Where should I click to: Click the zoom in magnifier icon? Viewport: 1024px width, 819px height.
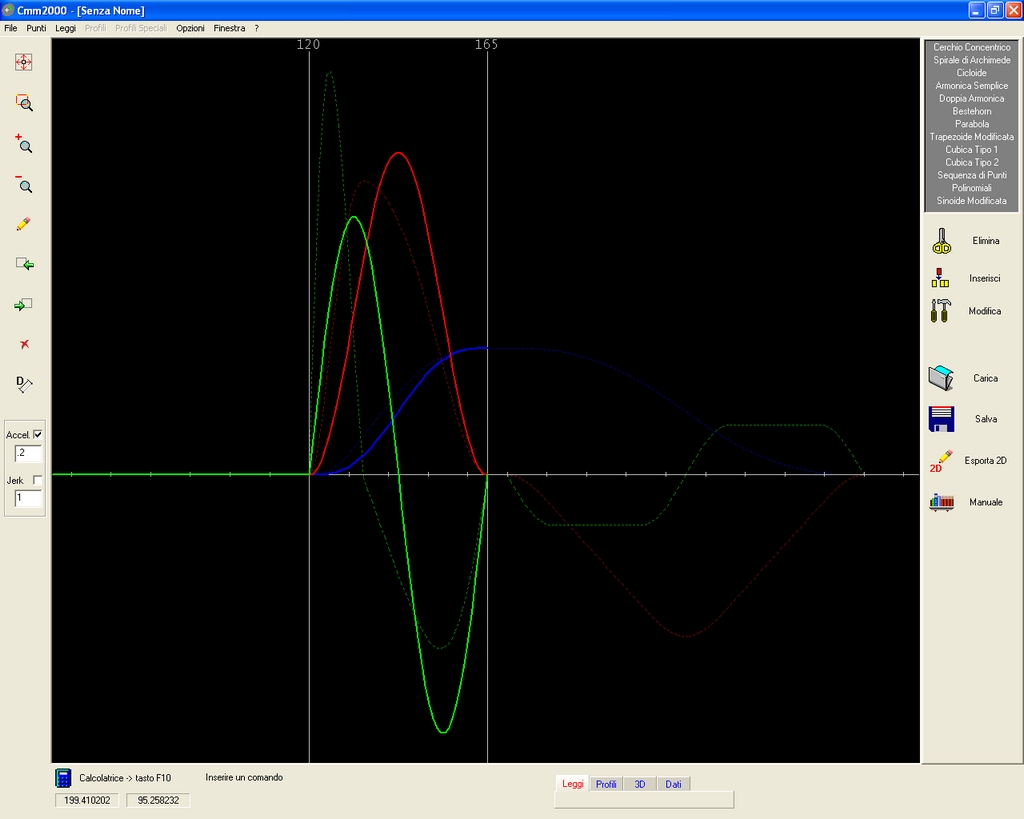[24, 143]
